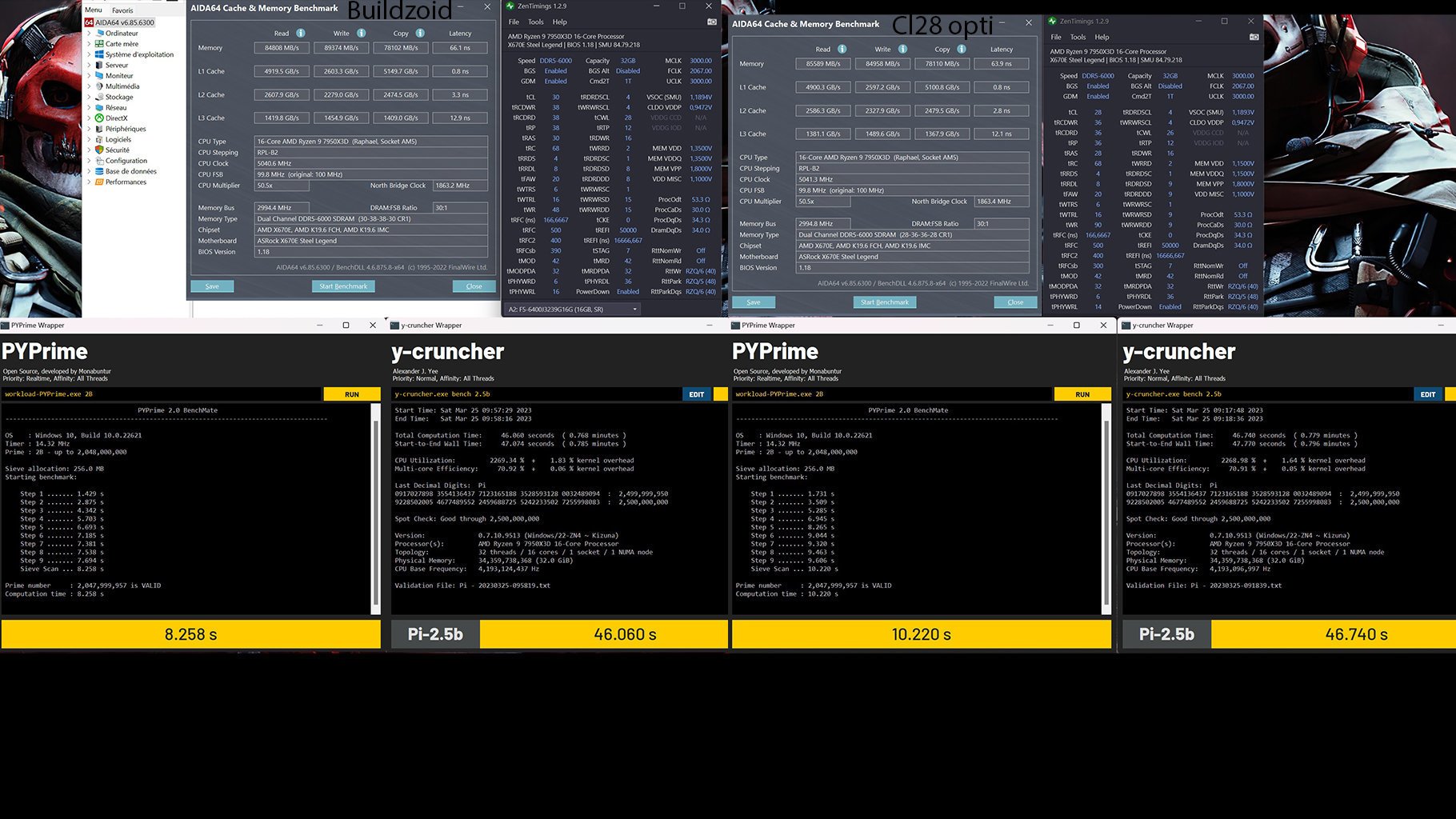This screenshot has height=819, width=1456.
Task: Click the green ZenTimings logo in left title bar
Action: (510, 6)
